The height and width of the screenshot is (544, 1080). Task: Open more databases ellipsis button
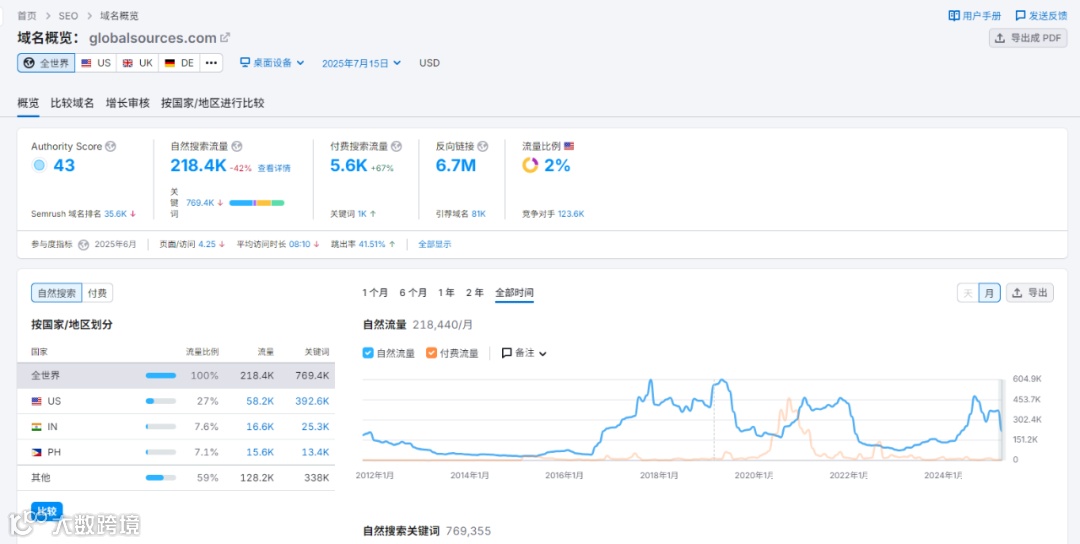pyautogui.click(x=211, y=63)
